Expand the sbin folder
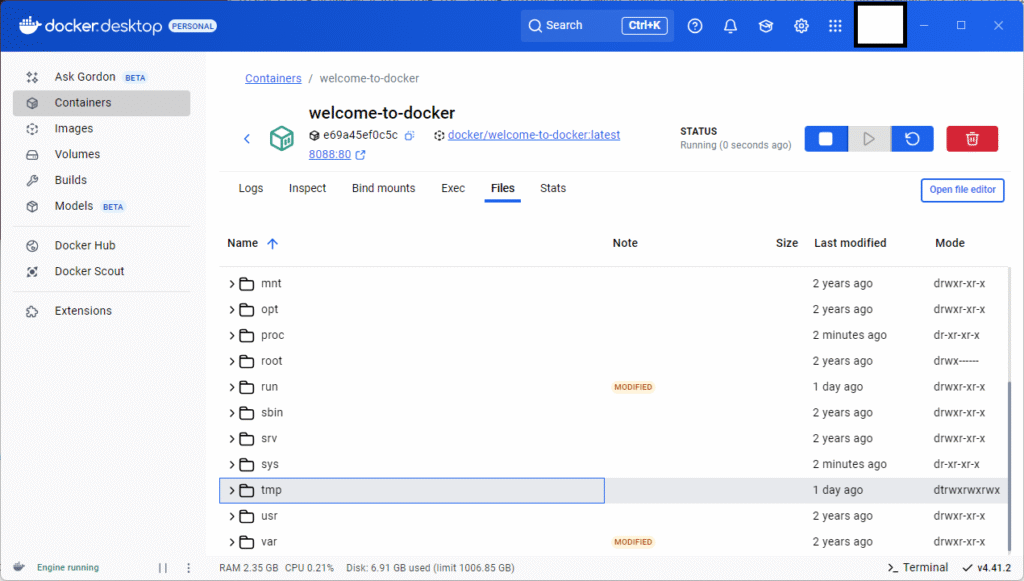 coord(232,413)
